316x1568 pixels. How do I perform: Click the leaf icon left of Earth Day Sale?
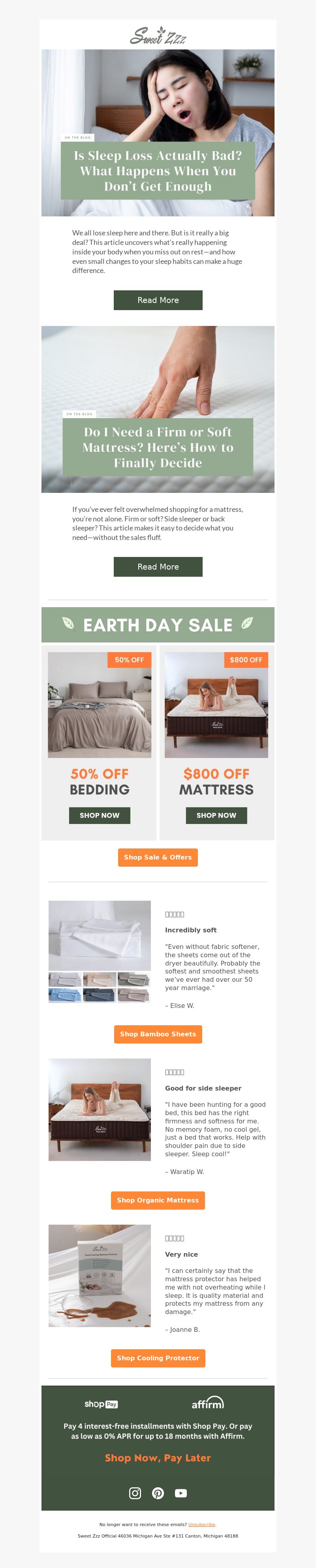pyautogui.click(x=69, y=624)
